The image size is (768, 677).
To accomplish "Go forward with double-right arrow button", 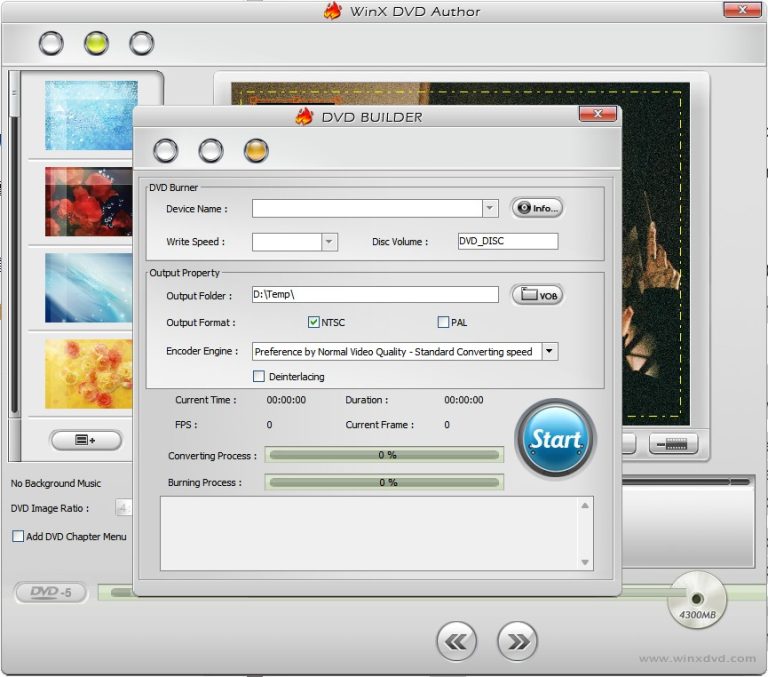I will coord(517,641).
